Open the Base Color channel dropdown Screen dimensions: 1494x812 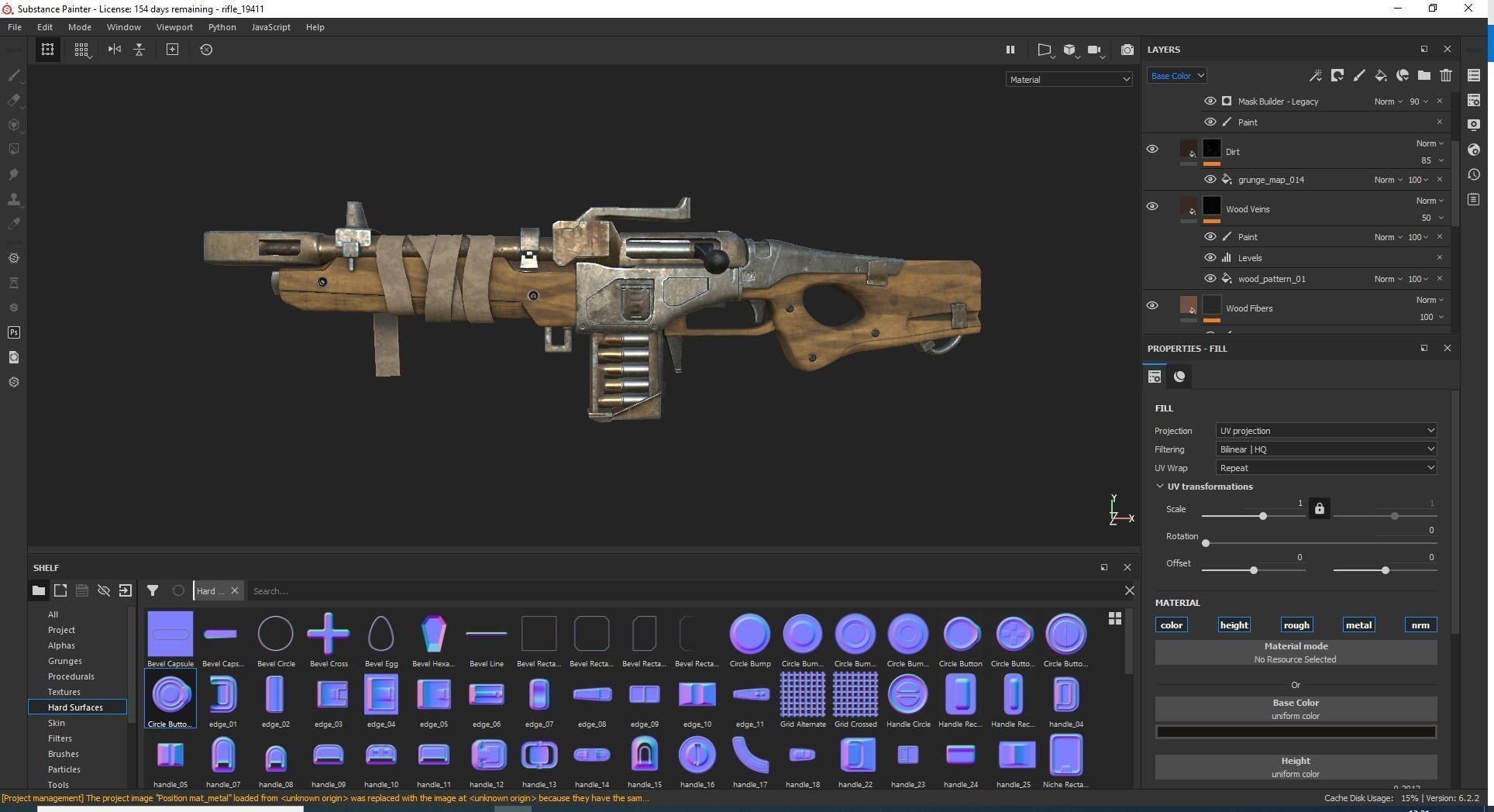pyautogui.click(x=1176, y=76)
